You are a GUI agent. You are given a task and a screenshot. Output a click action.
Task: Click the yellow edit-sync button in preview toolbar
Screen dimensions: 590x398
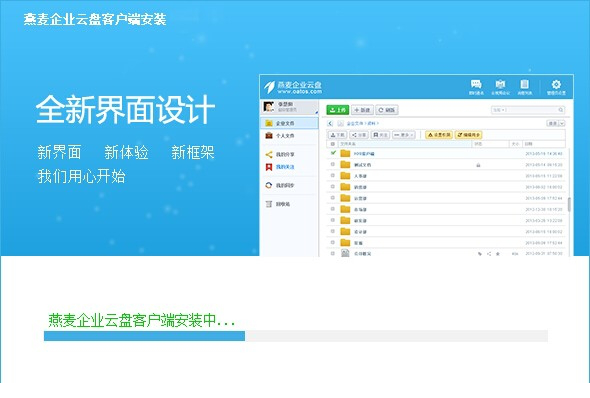tap(468, 135)
